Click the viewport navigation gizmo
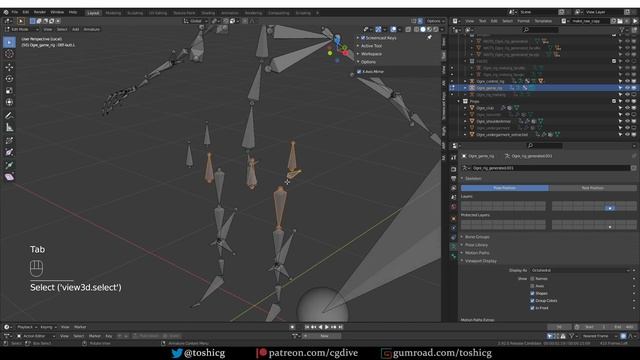This screenshot has width=640, height=360. tap(338, 50)
